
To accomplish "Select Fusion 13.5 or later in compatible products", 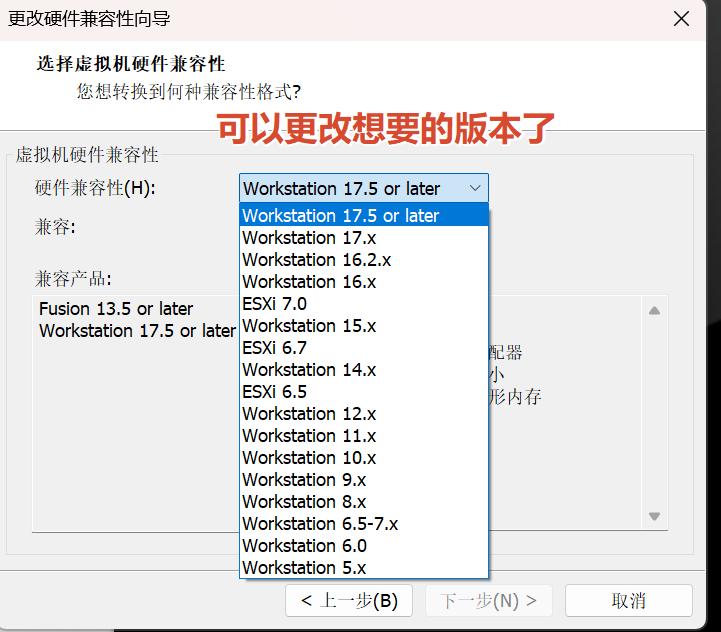I will click(x=116, y=309).
